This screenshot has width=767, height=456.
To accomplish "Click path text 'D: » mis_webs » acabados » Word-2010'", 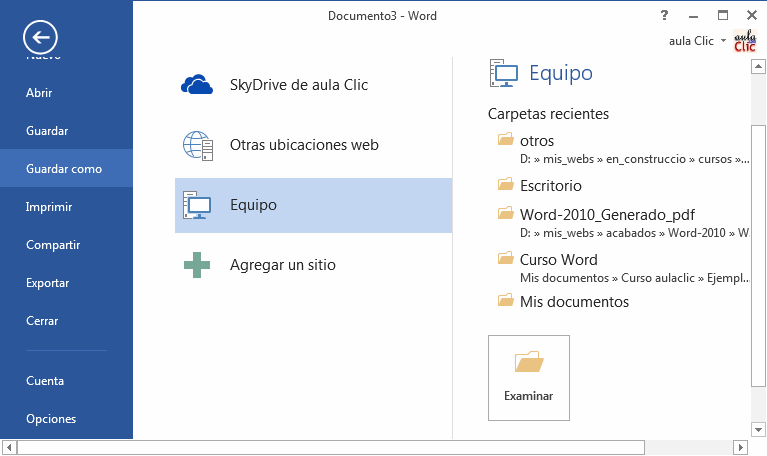I will pos(634,233).
